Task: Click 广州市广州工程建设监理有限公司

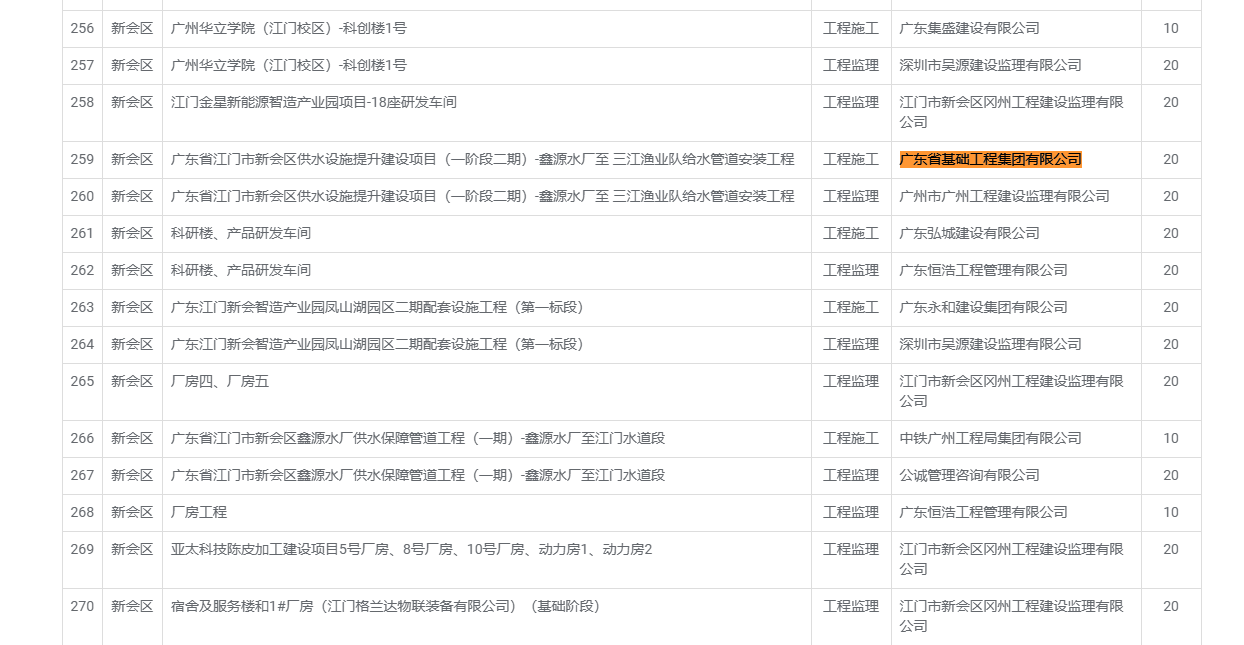Action: pos(1004,196)
